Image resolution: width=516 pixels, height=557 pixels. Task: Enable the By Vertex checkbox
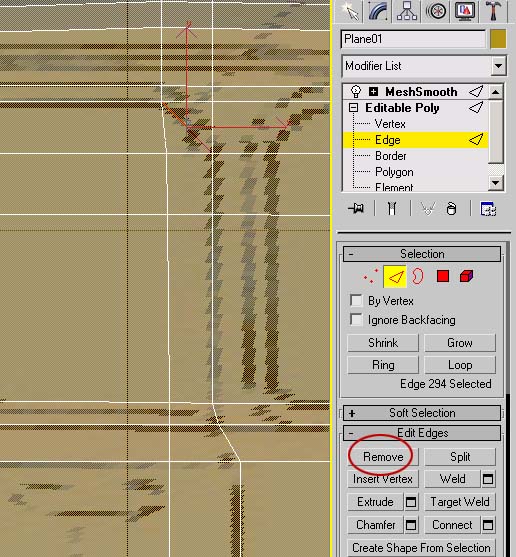pos(356,300)
